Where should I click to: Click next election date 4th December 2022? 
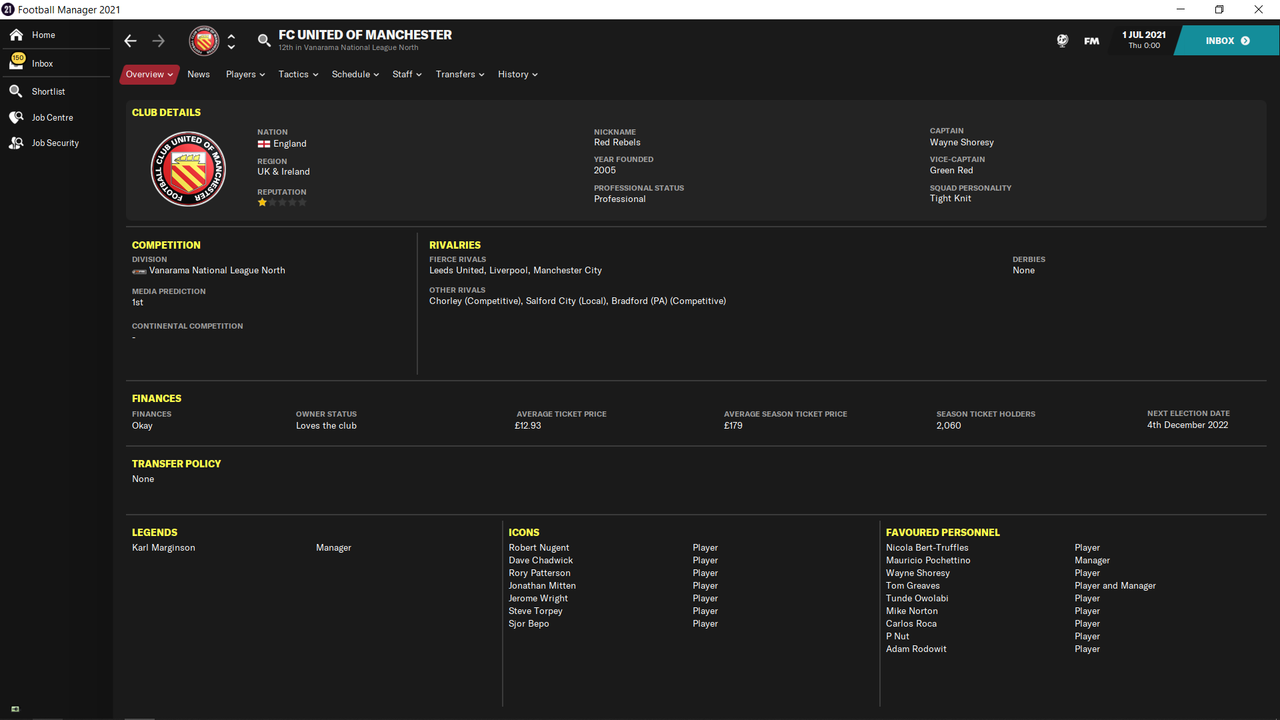(1188, 425)
